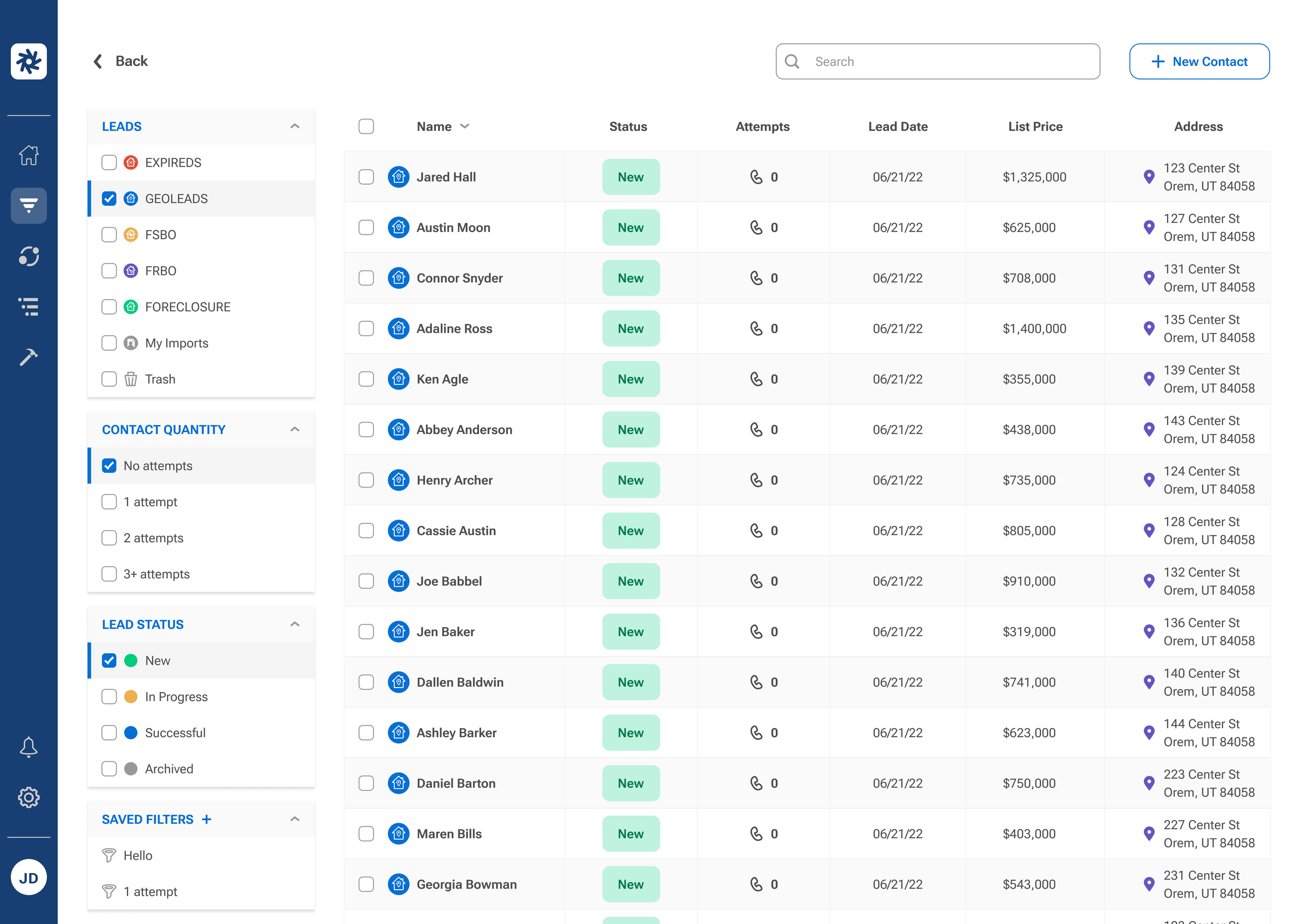Click the plus icon beside Saved Filters
The image size is (1299, 924).
(206, 820)
